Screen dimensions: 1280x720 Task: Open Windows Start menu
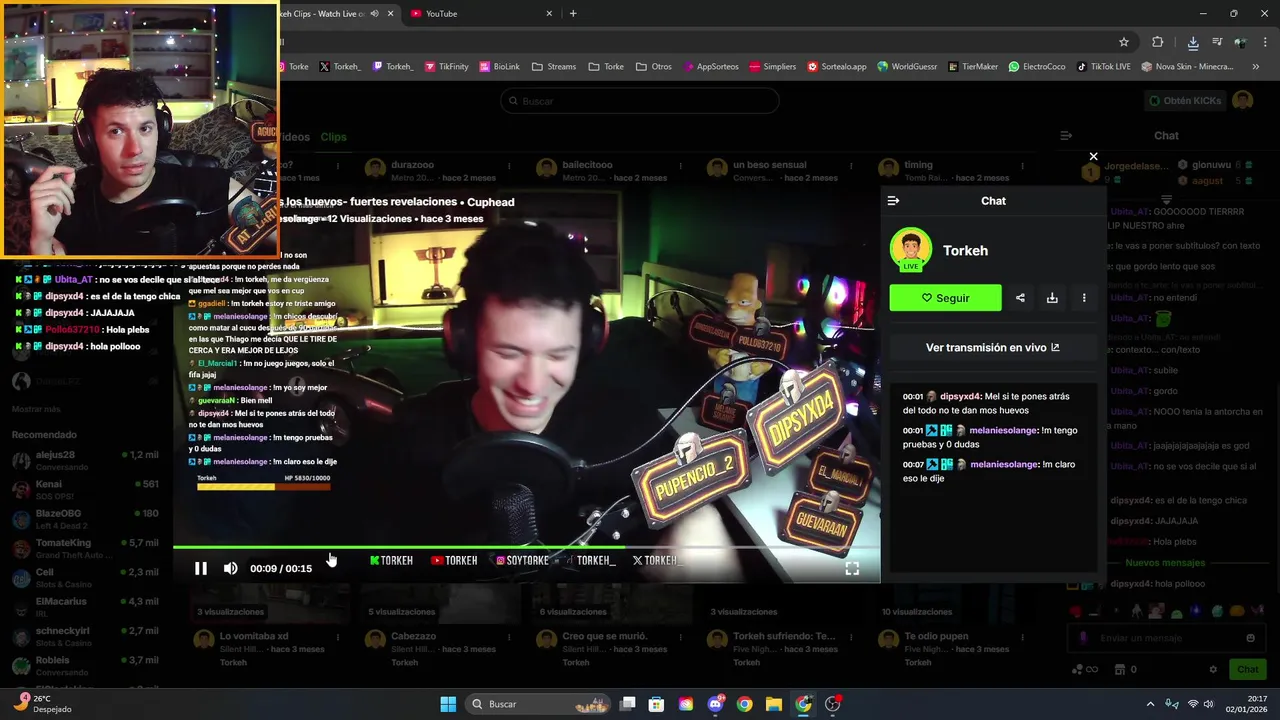pos(448,704)
